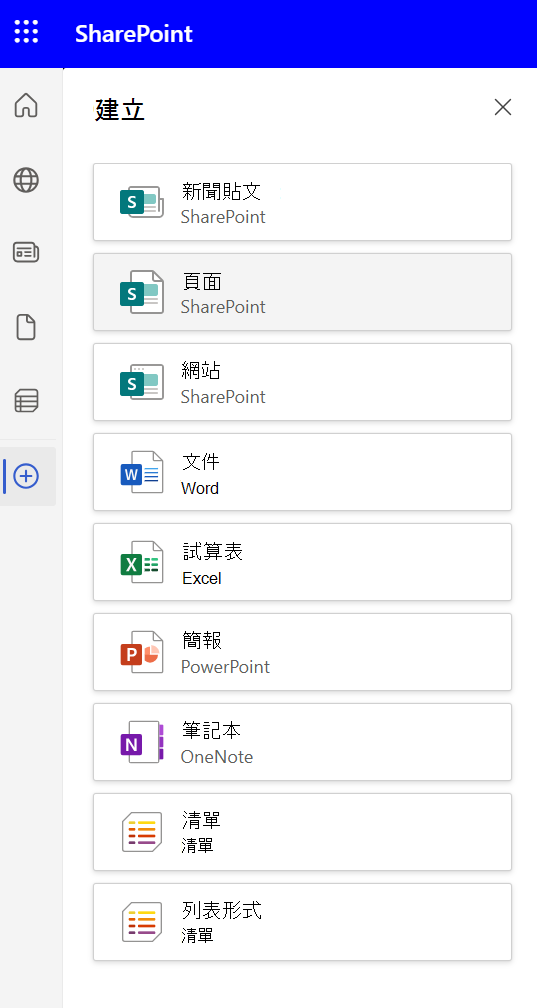Select the Create plus icon

click(26, 476)
